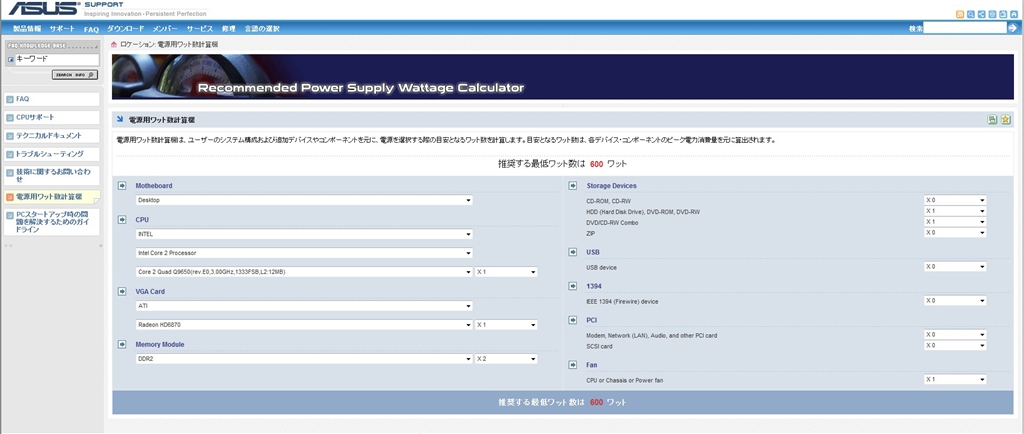Expand the Radeon HD6870 VGA card dropdown
1024x434 pixels.
click(x=304, y=325)
